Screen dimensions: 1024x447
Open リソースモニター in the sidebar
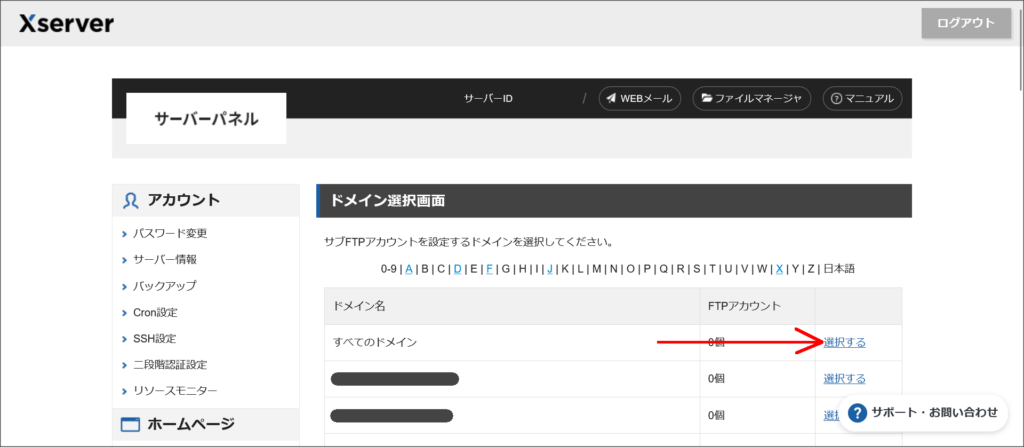tap(175, 391)
